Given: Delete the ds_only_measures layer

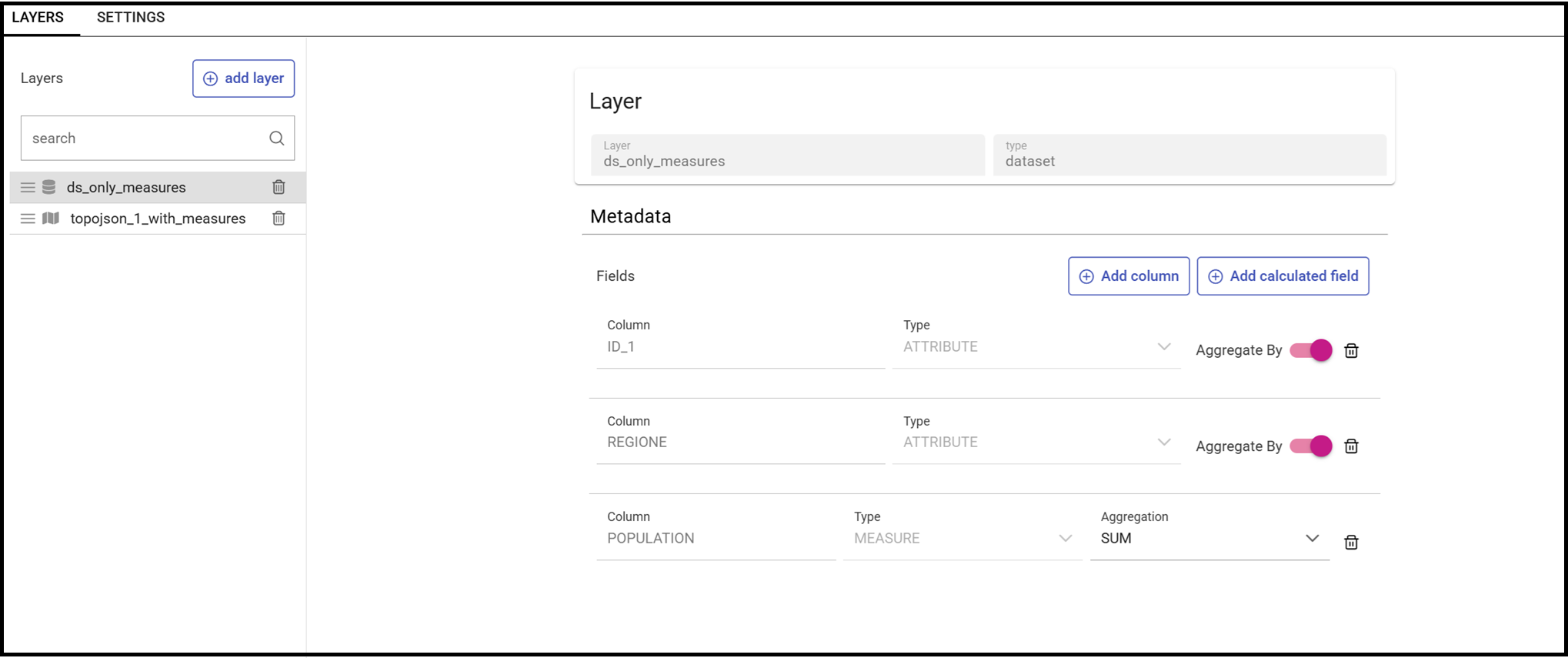Looking at the screenshot, I should click(x=279, y=187).
